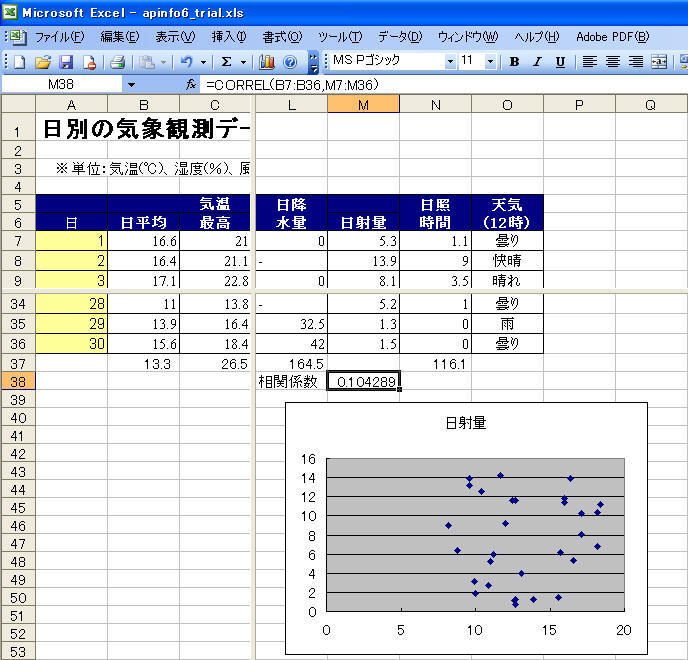
Task: Open the Chart Wizard icon
Action: 267,62
